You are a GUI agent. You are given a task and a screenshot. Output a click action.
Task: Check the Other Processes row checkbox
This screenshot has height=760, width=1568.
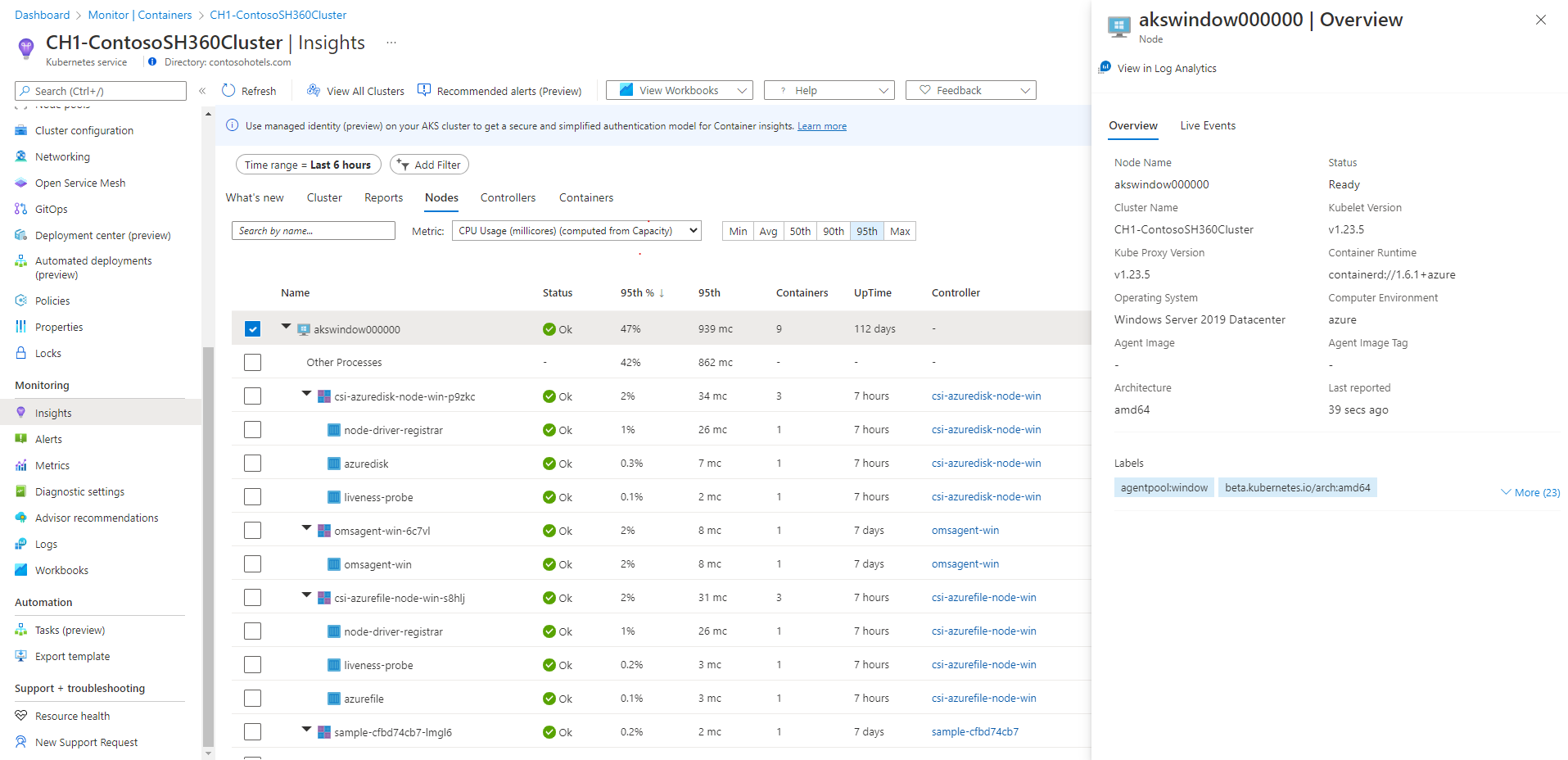pos(252,362)
